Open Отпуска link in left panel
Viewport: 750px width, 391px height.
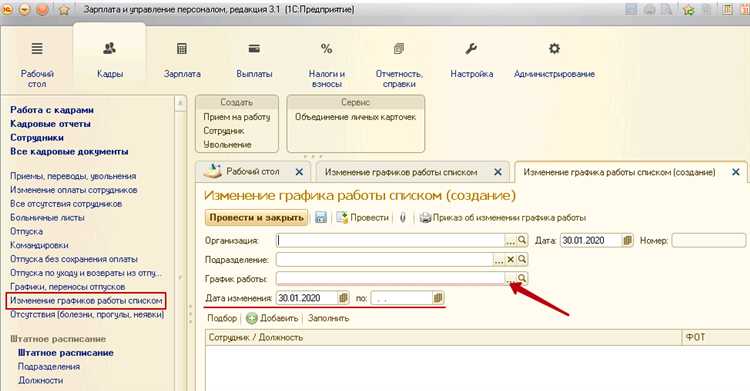[26, 232]
